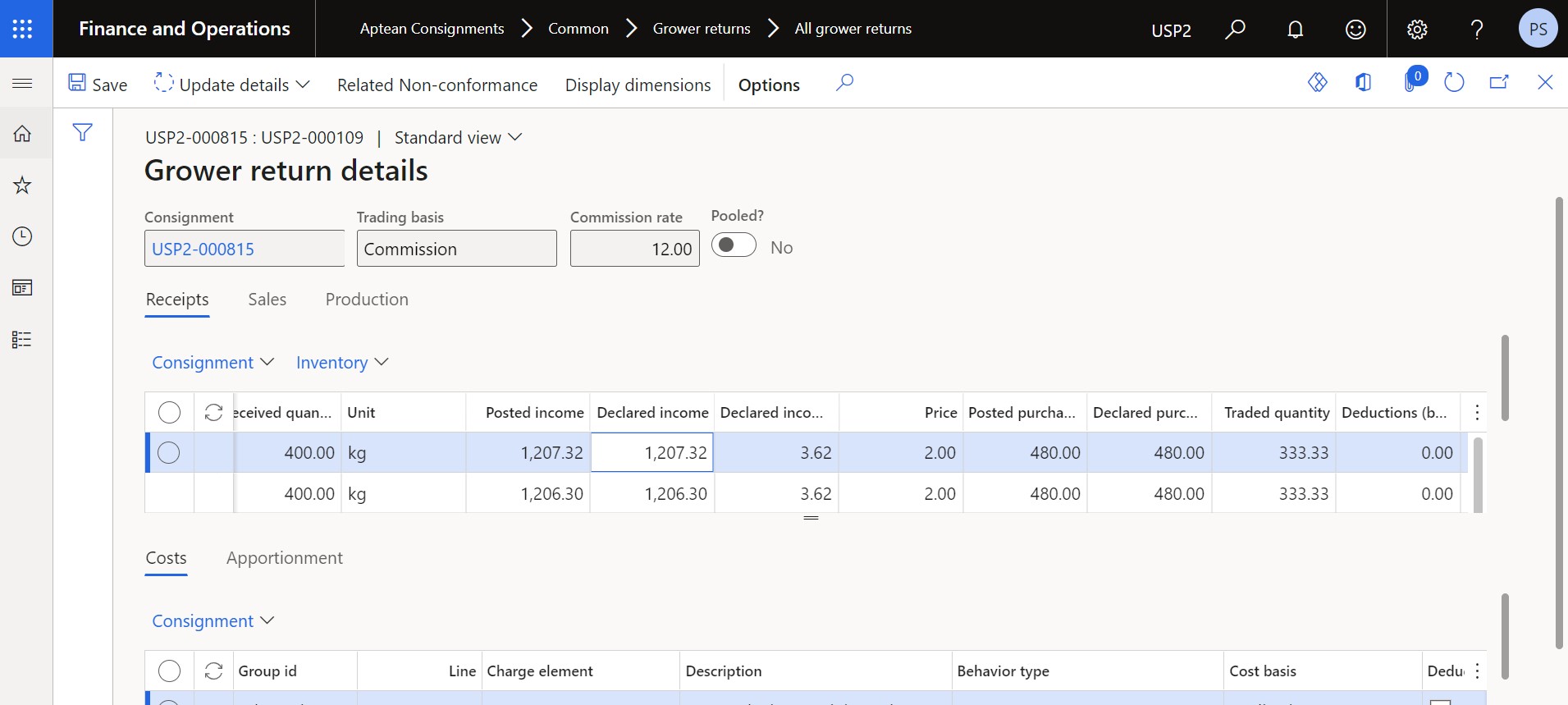The image size is (1568, 705).
Task: Open Standard view selector
Action: tap(458, 138)
